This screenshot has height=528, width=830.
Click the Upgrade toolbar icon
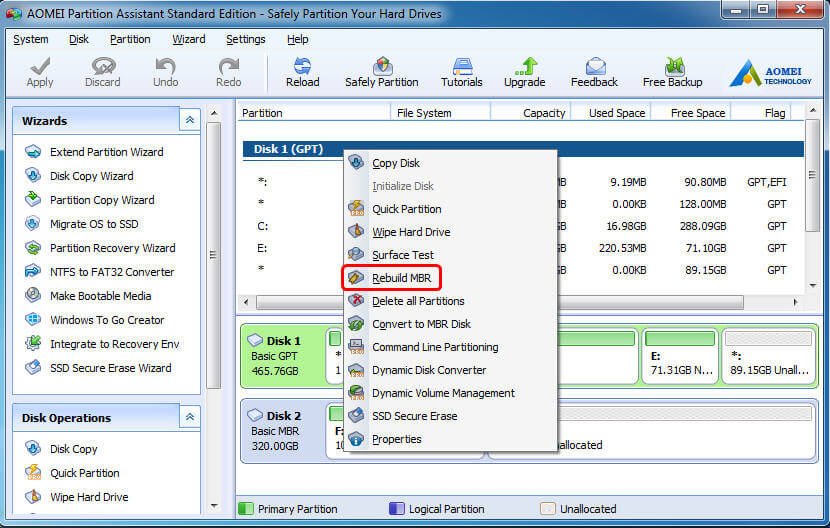[525, 72]
